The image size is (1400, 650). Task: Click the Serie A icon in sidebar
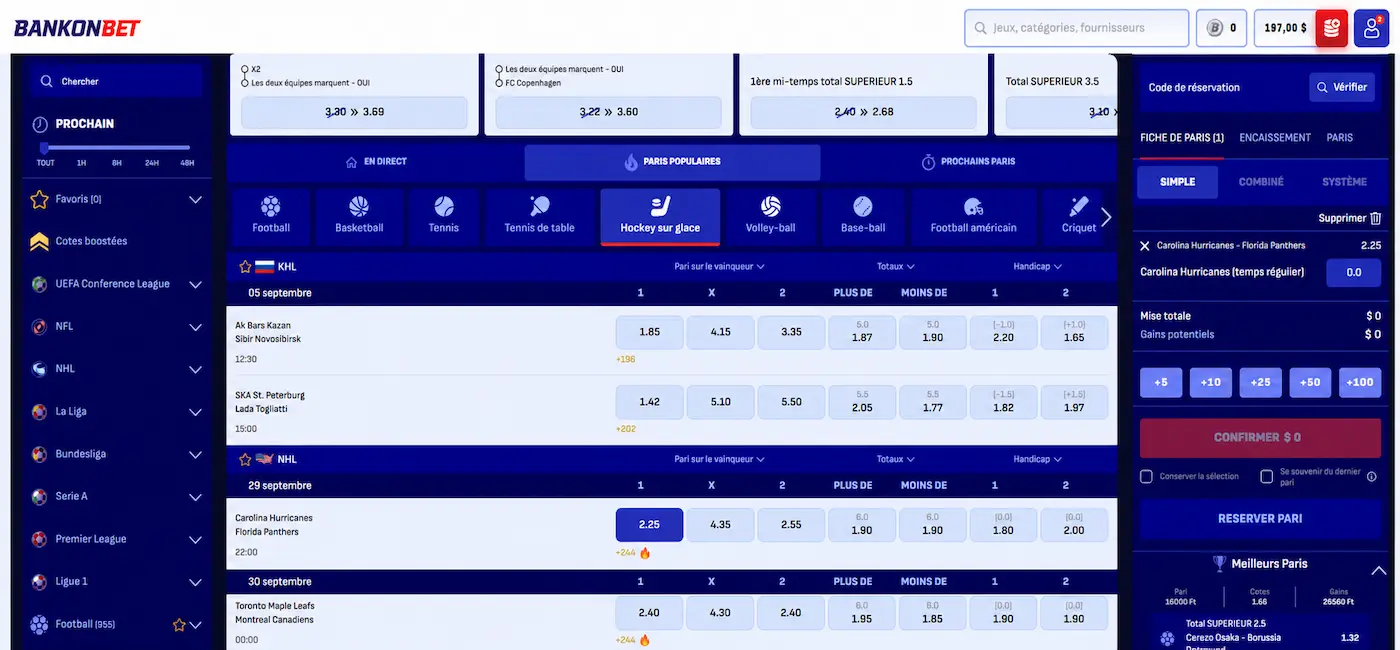coord(39,496)
